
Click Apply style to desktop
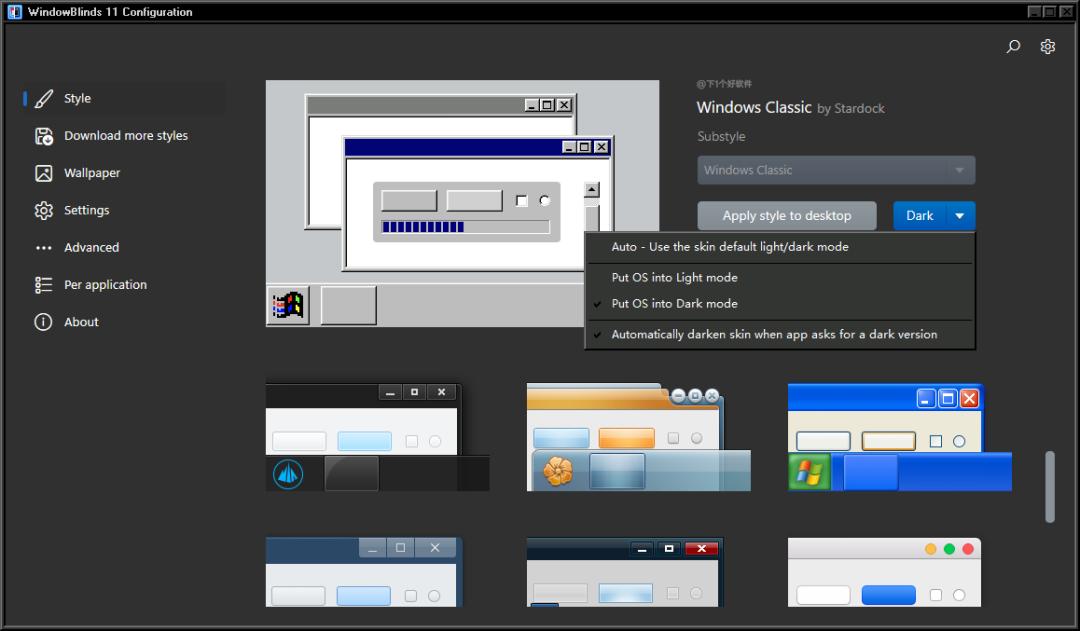click(x=786, y=215)
